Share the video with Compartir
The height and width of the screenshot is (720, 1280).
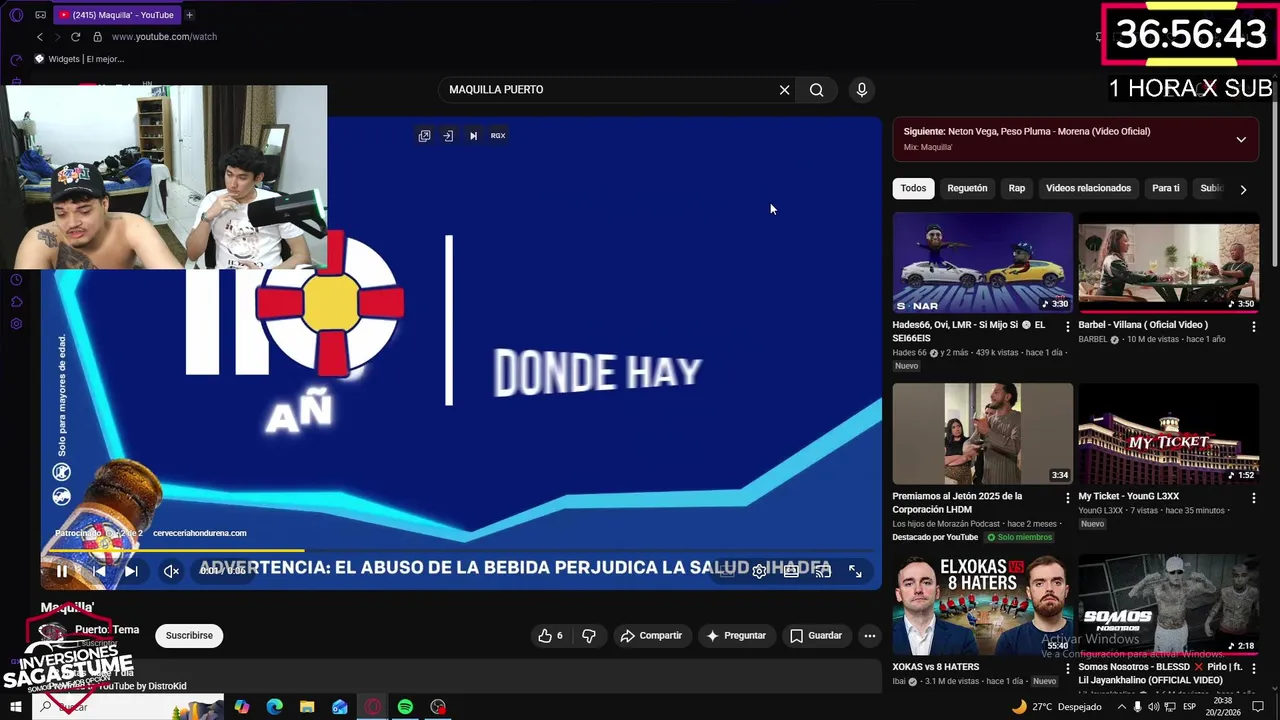point(651,636)
